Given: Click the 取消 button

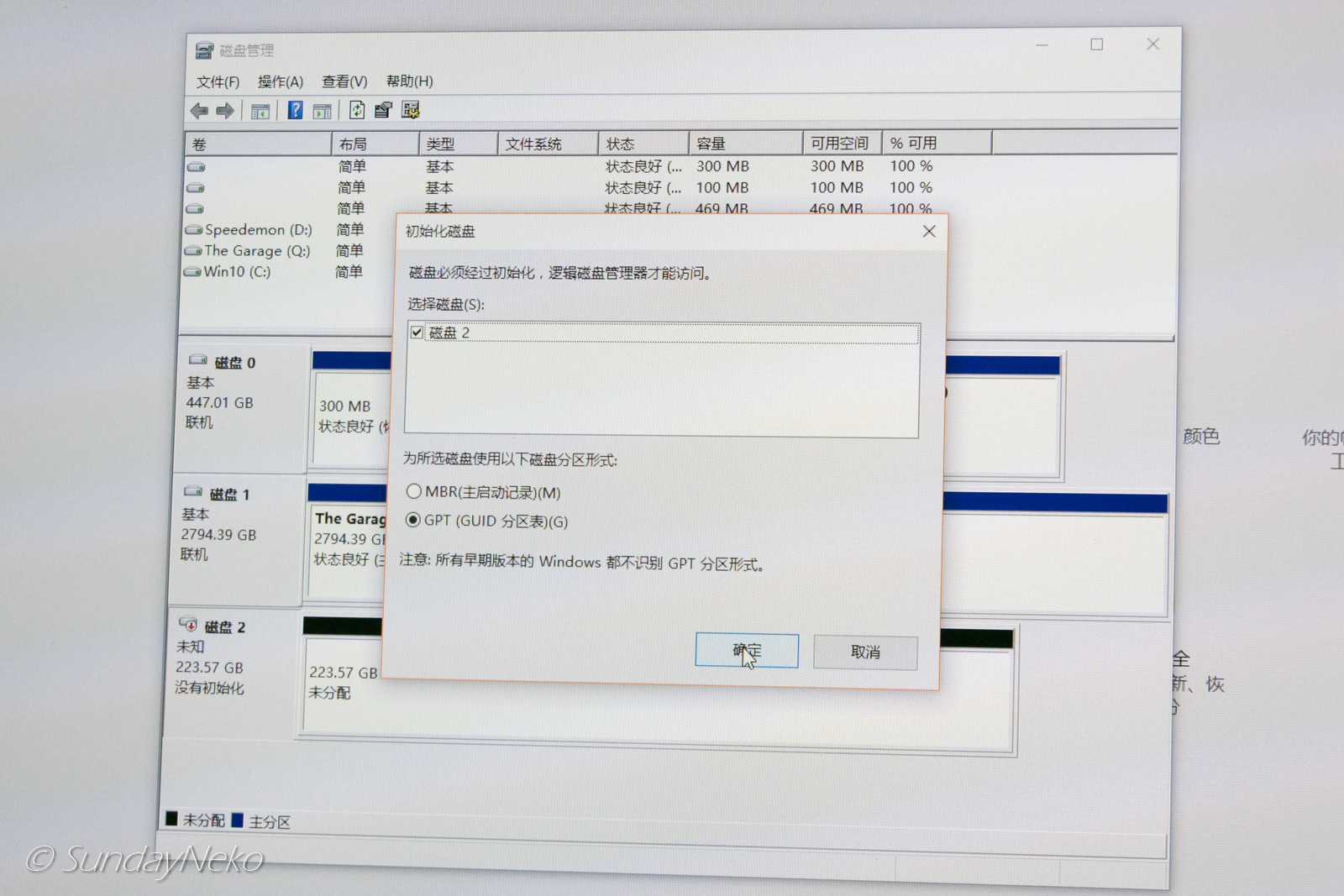Looking at the screenshot, I should [x=864, y=652].
